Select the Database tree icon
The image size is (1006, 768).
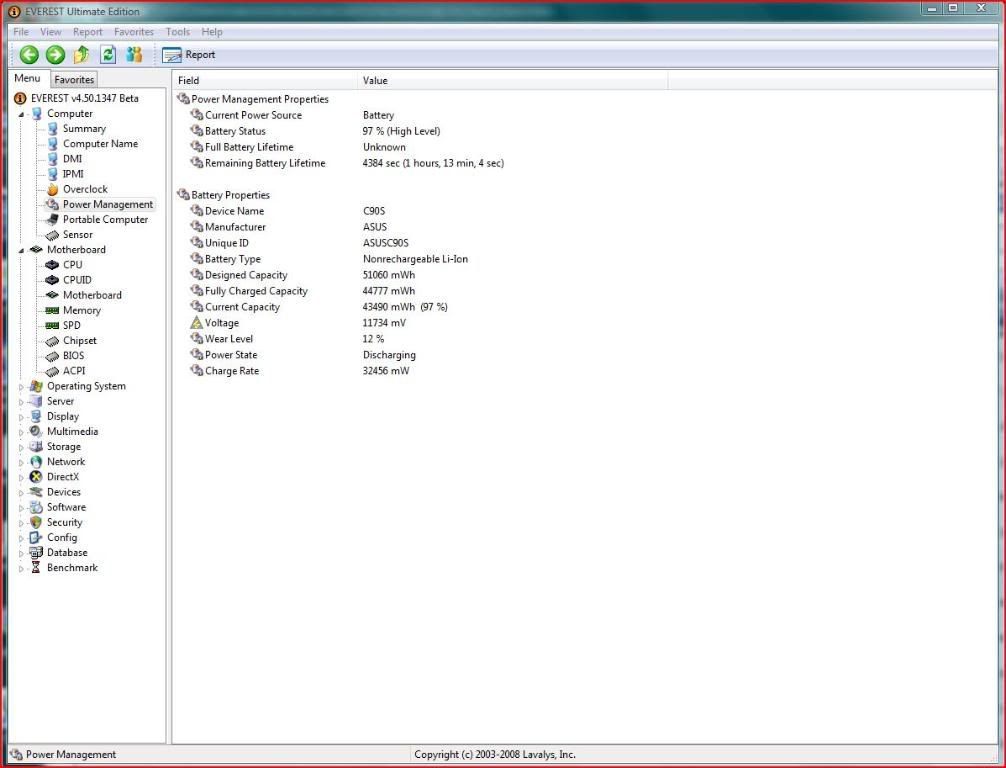pos(36,552)
